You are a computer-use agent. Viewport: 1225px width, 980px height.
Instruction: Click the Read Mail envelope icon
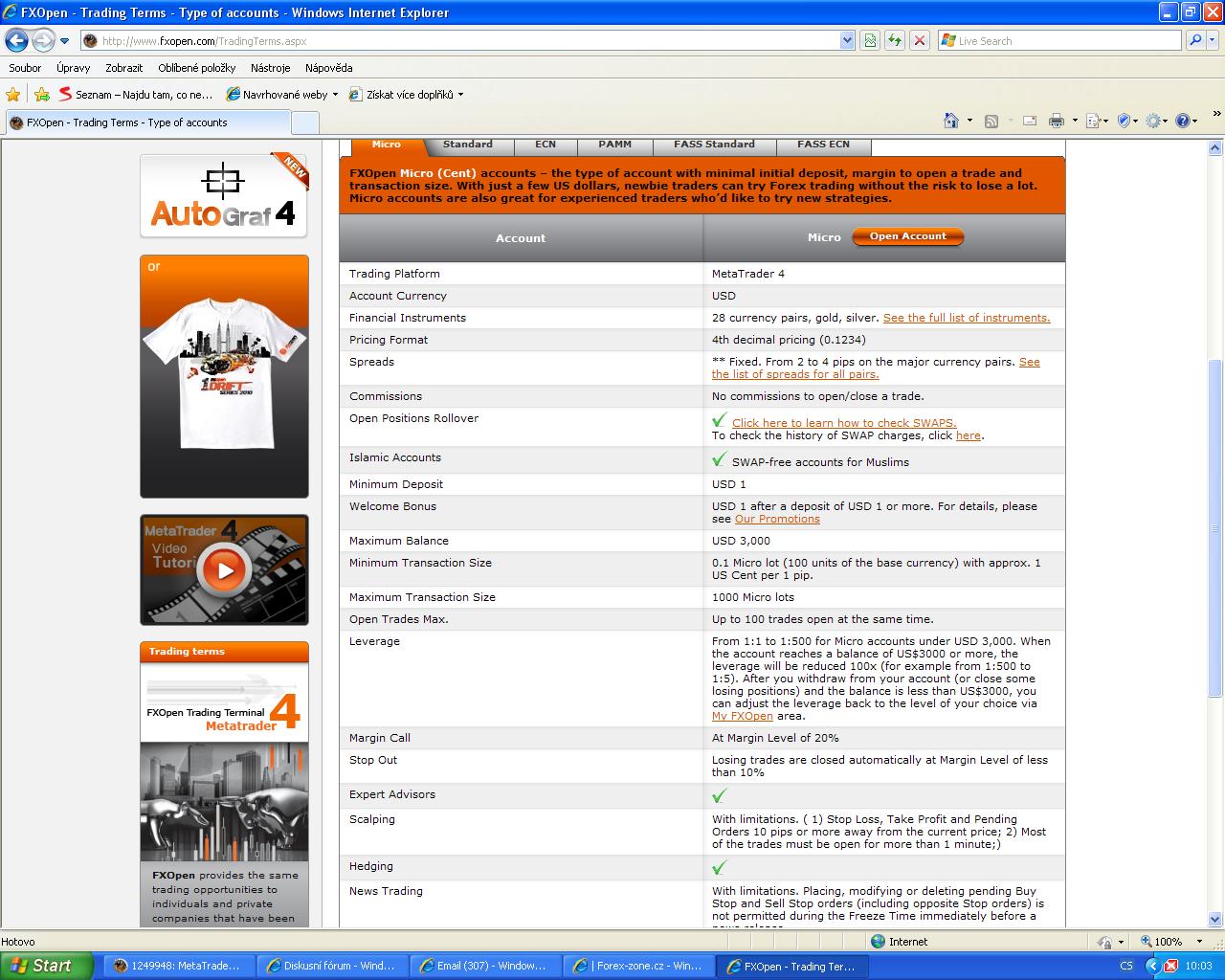pos(1030,121)
